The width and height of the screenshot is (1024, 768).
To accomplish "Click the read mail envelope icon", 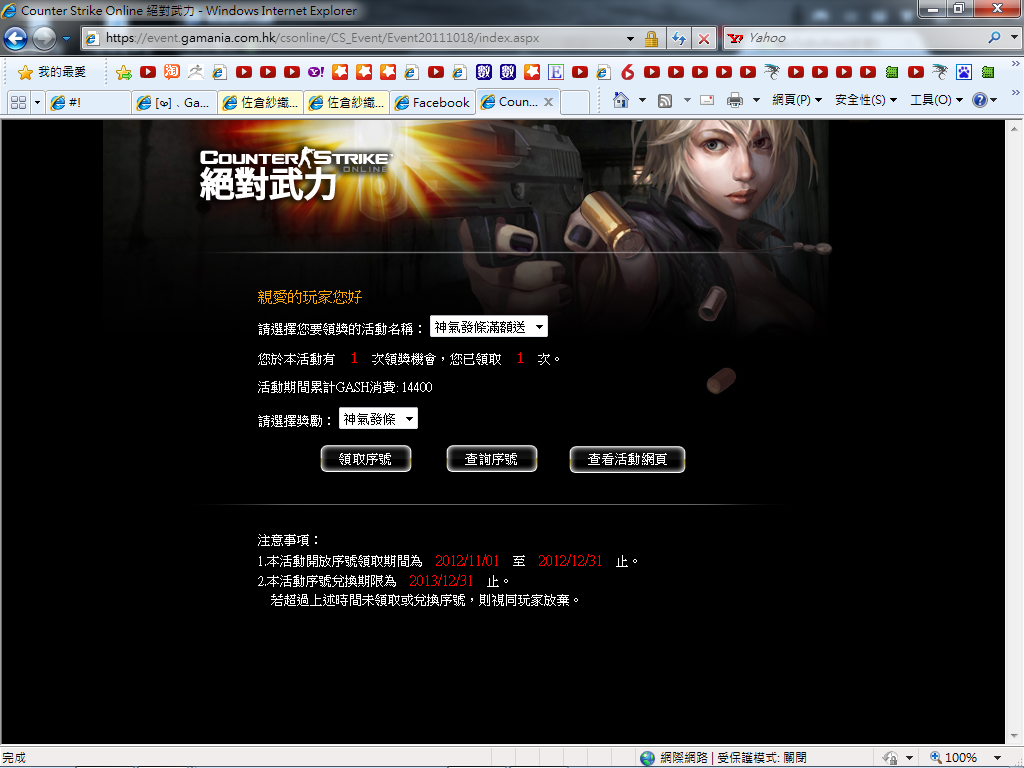I will point(707,100).
